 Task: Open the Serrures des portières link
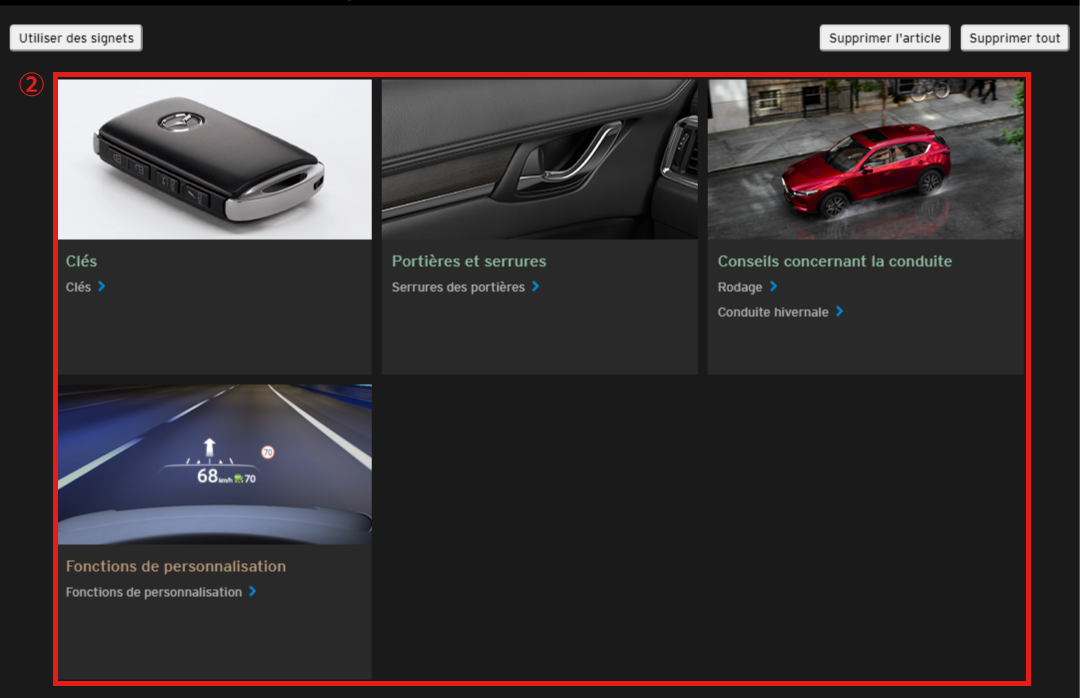[x=458, y=287]
